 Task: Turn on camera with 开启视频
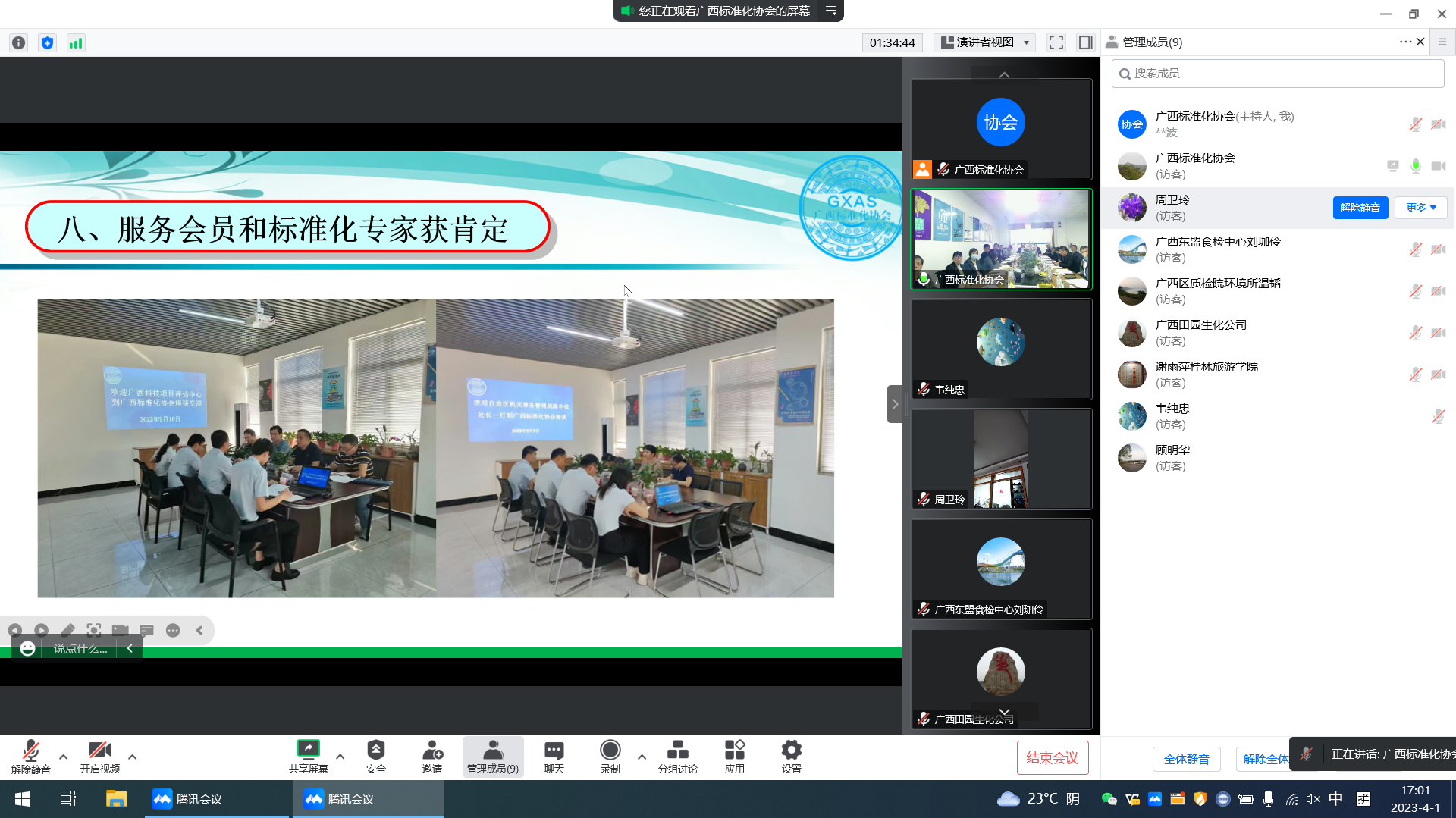(100, 757)
